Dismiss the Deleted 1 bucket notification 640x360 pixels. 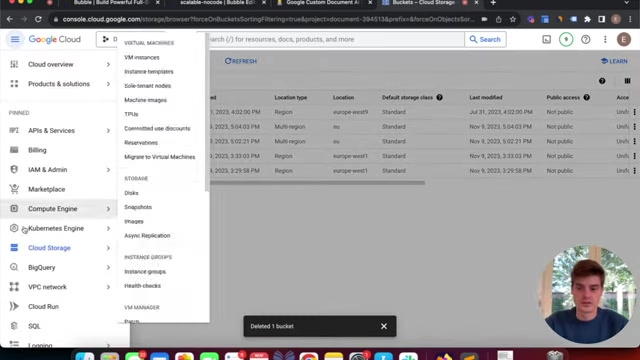384,326
